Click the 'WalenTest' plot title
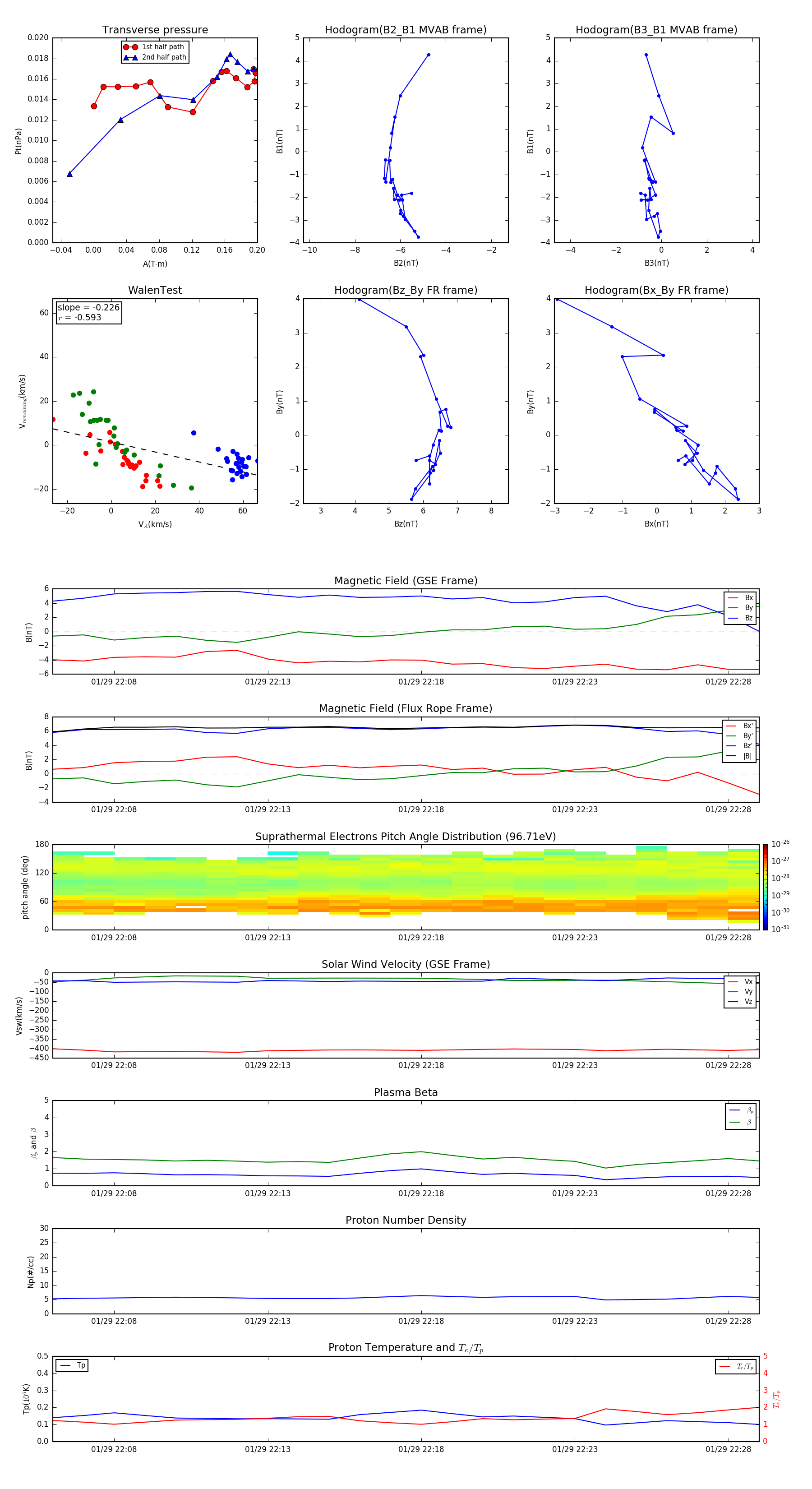This screenshot has height=1489, width=812. 155,290
